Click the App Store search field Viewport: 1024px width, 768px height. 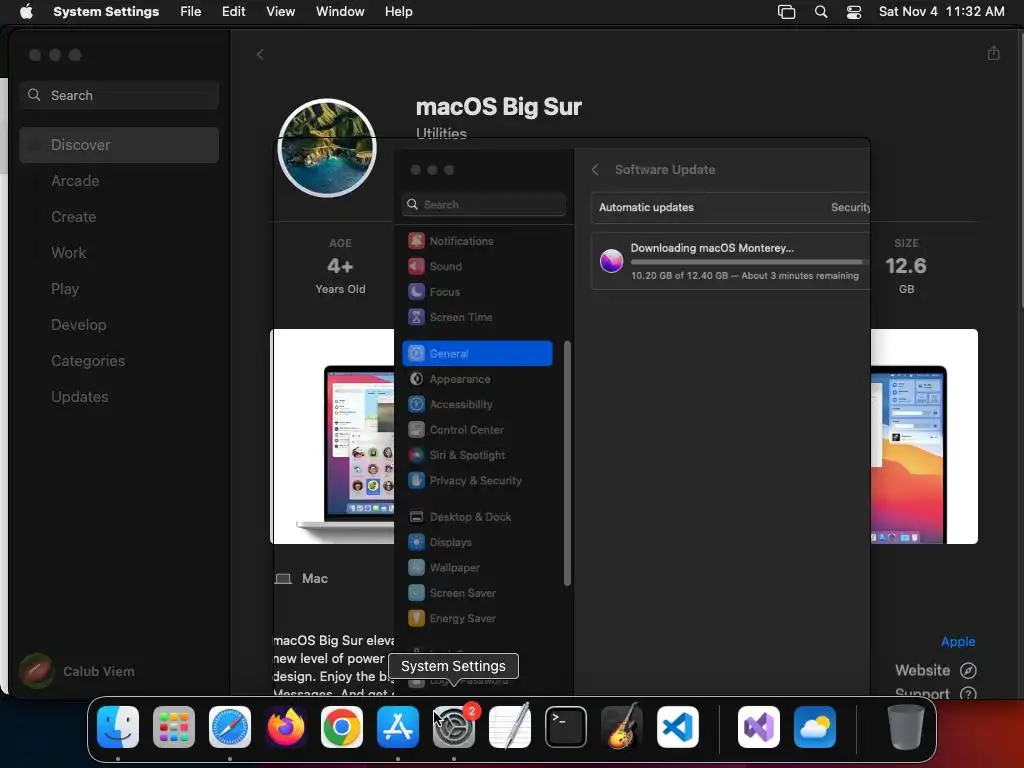pos(119,95)
